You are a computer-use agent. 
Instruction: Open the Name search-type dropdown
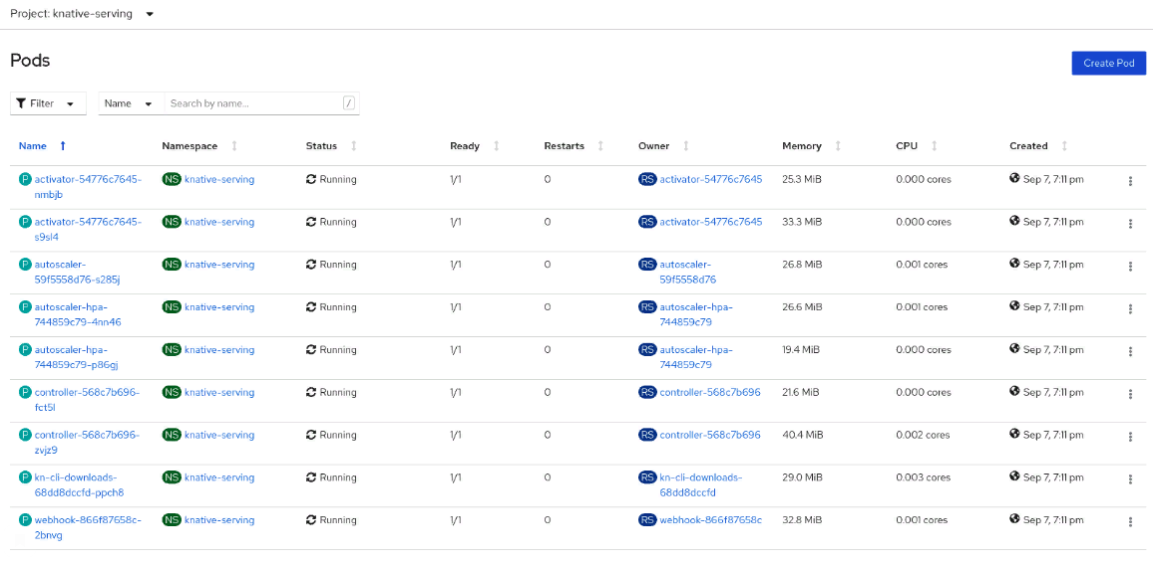130,103
